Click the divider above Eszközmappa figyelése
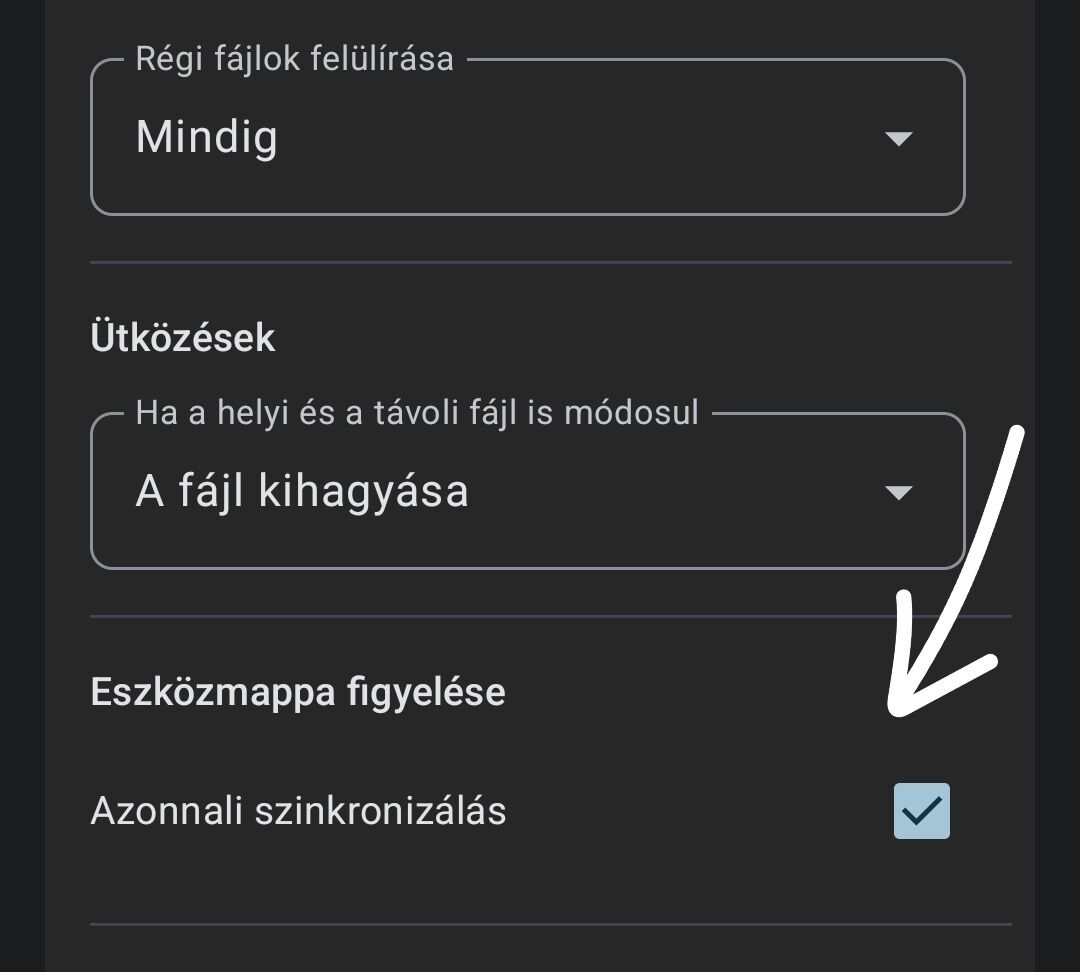This screenshot has width=1080, height=972. (x=550, y=617)
